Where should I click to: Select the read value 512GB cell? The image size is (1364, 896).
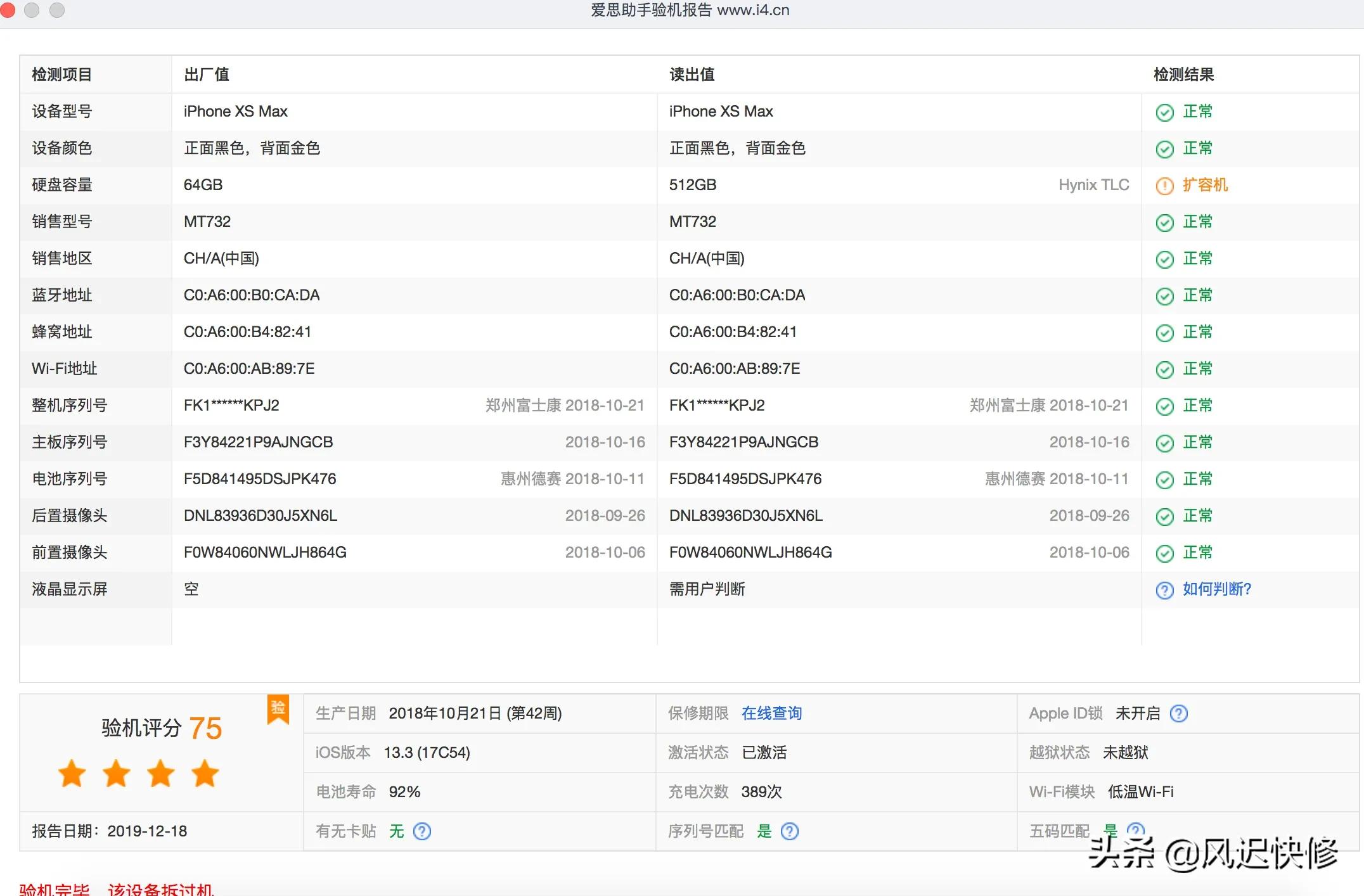point(693,185)
